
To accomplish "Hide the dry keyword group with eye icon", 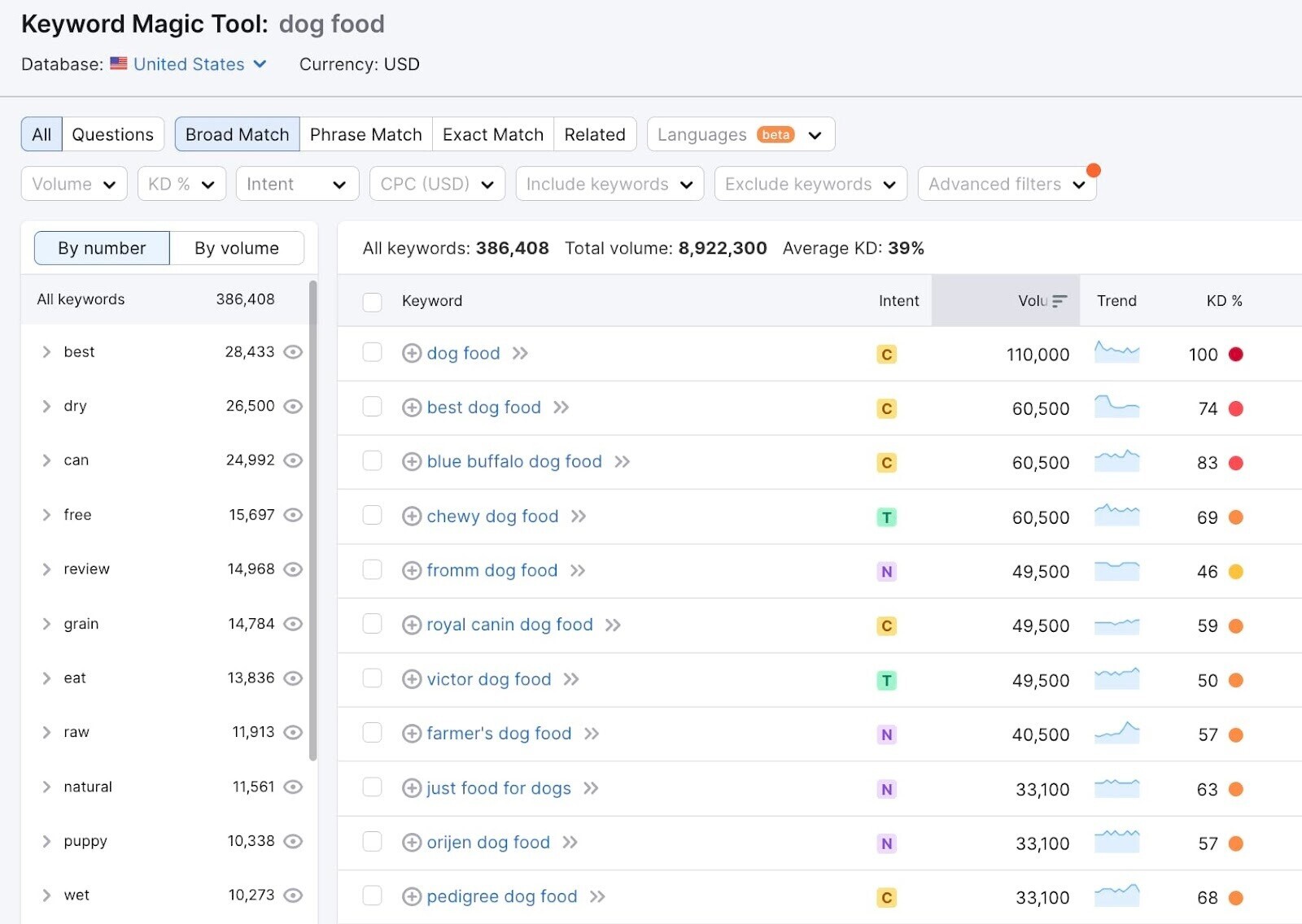I will pos(293,406).
